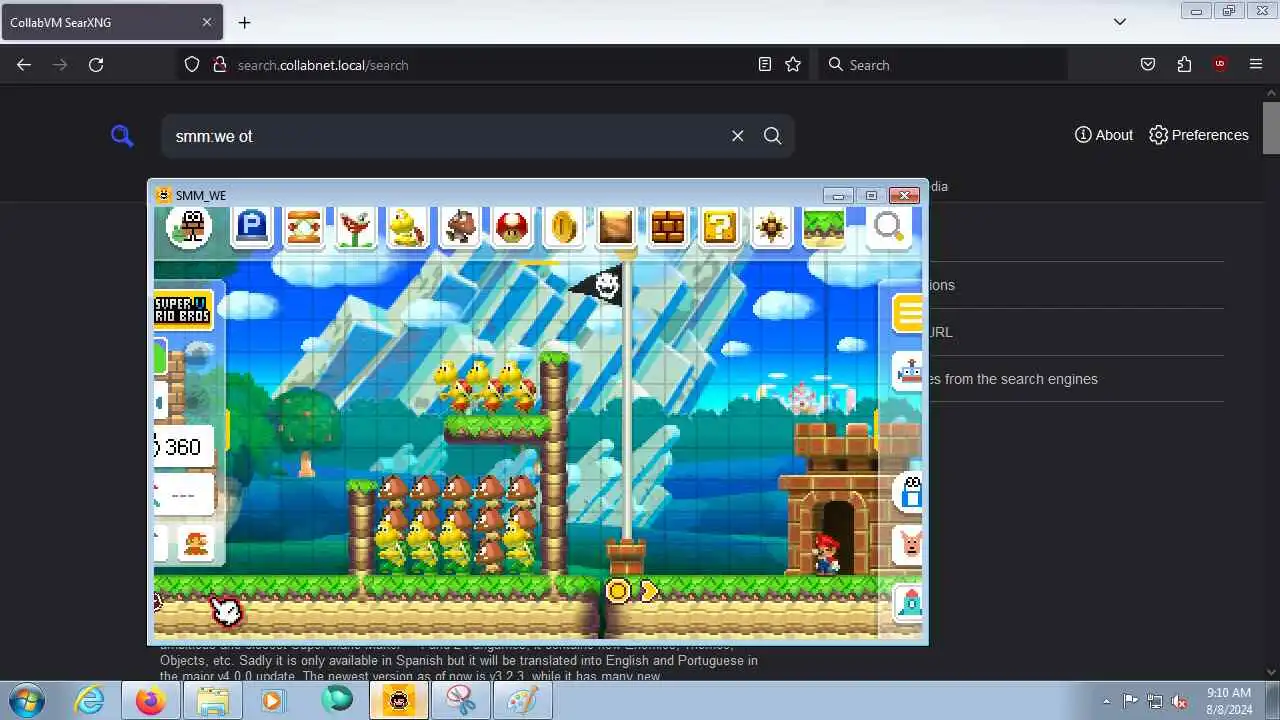Set the course timer showing 360

pyautogui.click(x=184, y=447)
